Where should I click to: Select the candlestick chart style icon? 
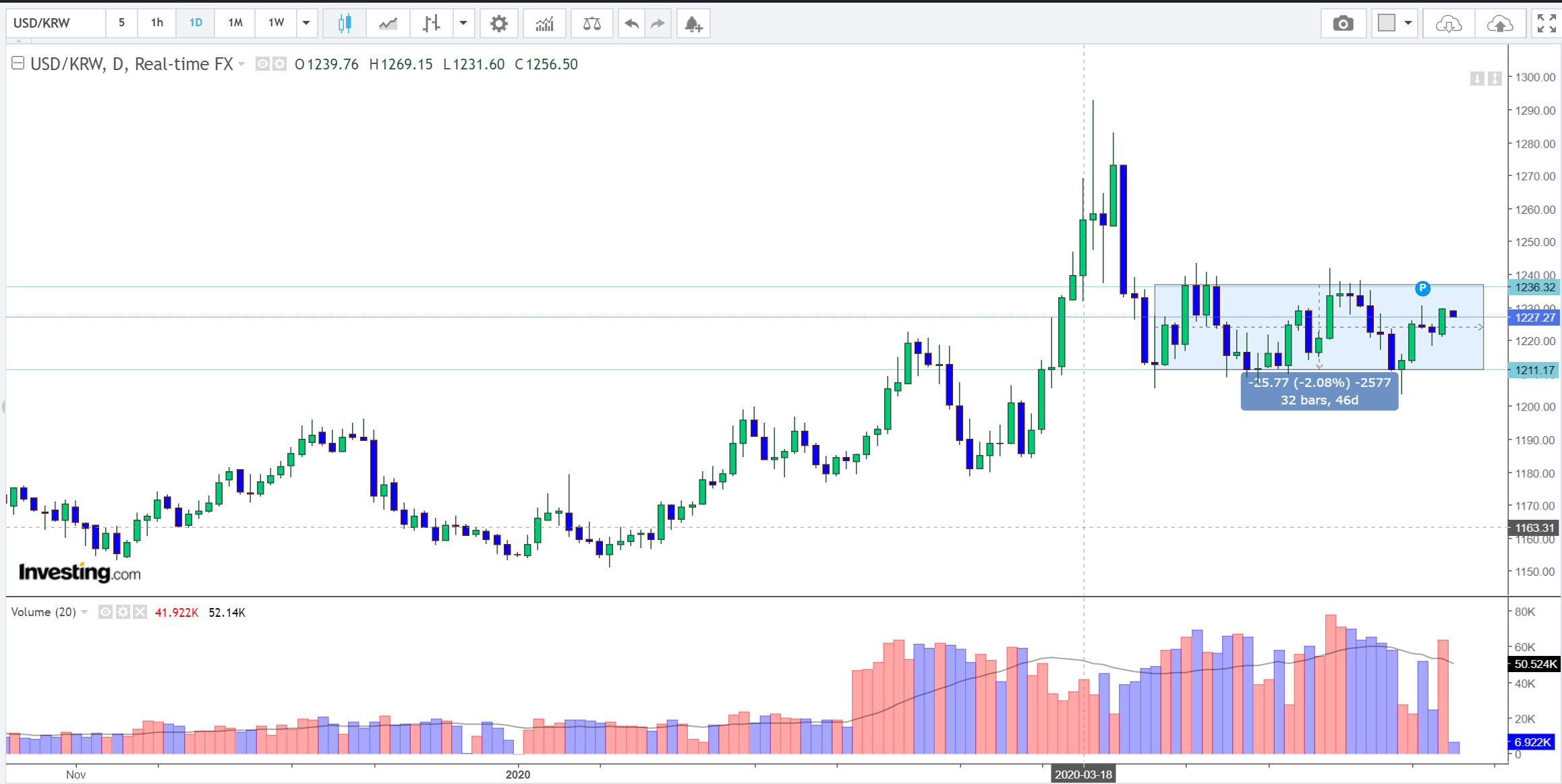[345, 24]
